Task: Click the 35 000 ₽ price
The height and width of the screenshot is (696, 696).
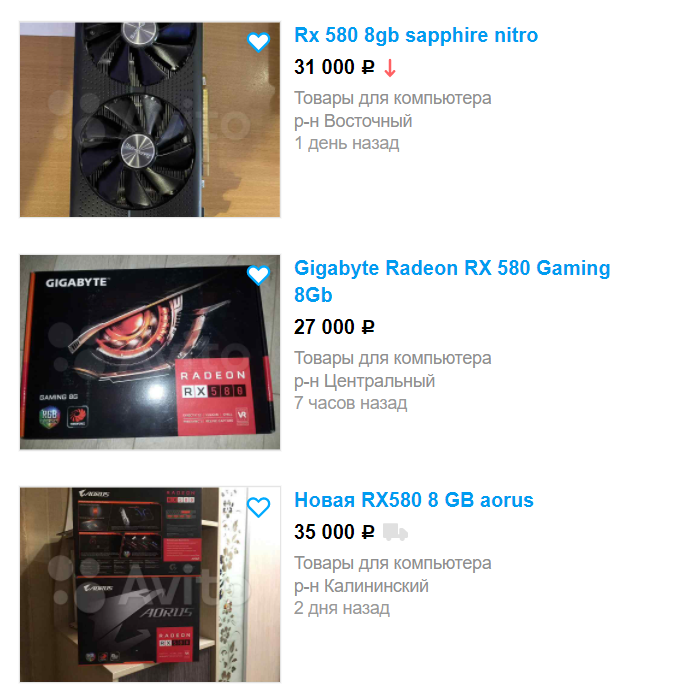Action: (334, 532)
